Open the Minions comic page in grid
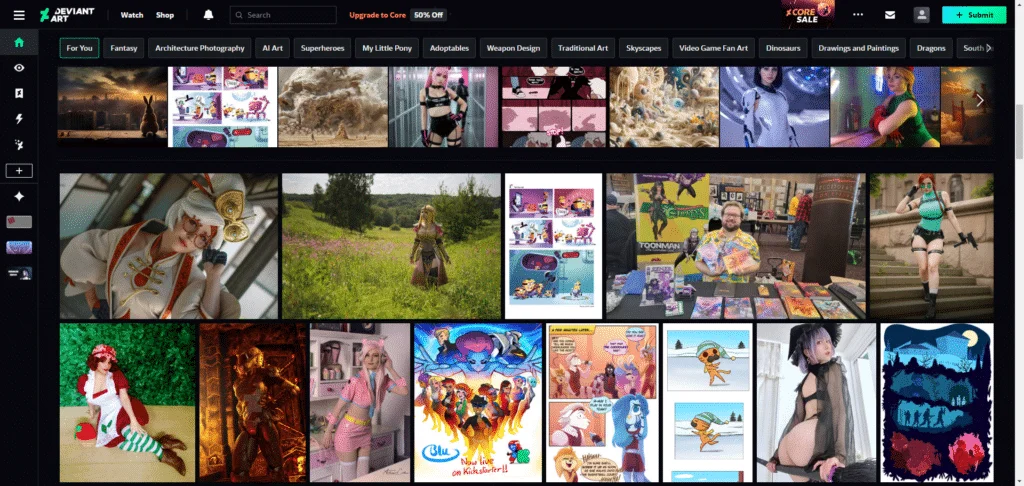Image resolution: width=1024 pixels, height=486 pixels. click(554, 246)
